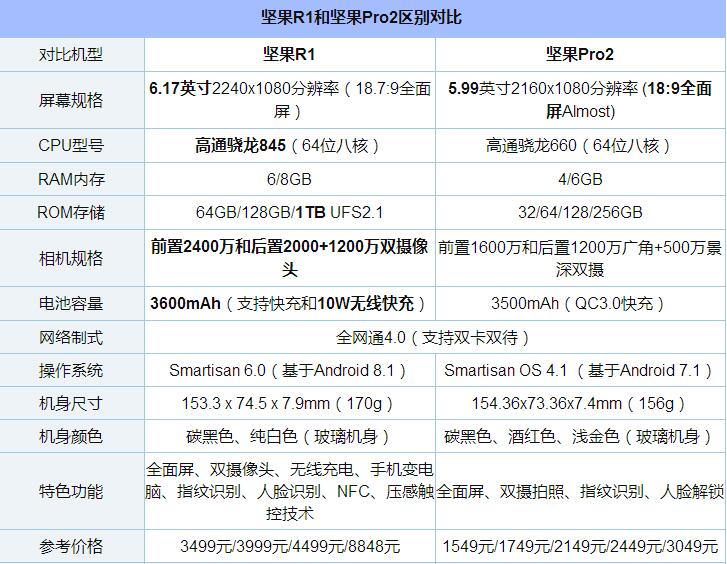Viewport: 727px width, 564px height.
Task: Click the table title 坚果R1和坚果Pro2区别对比
Action: point(361,18)
